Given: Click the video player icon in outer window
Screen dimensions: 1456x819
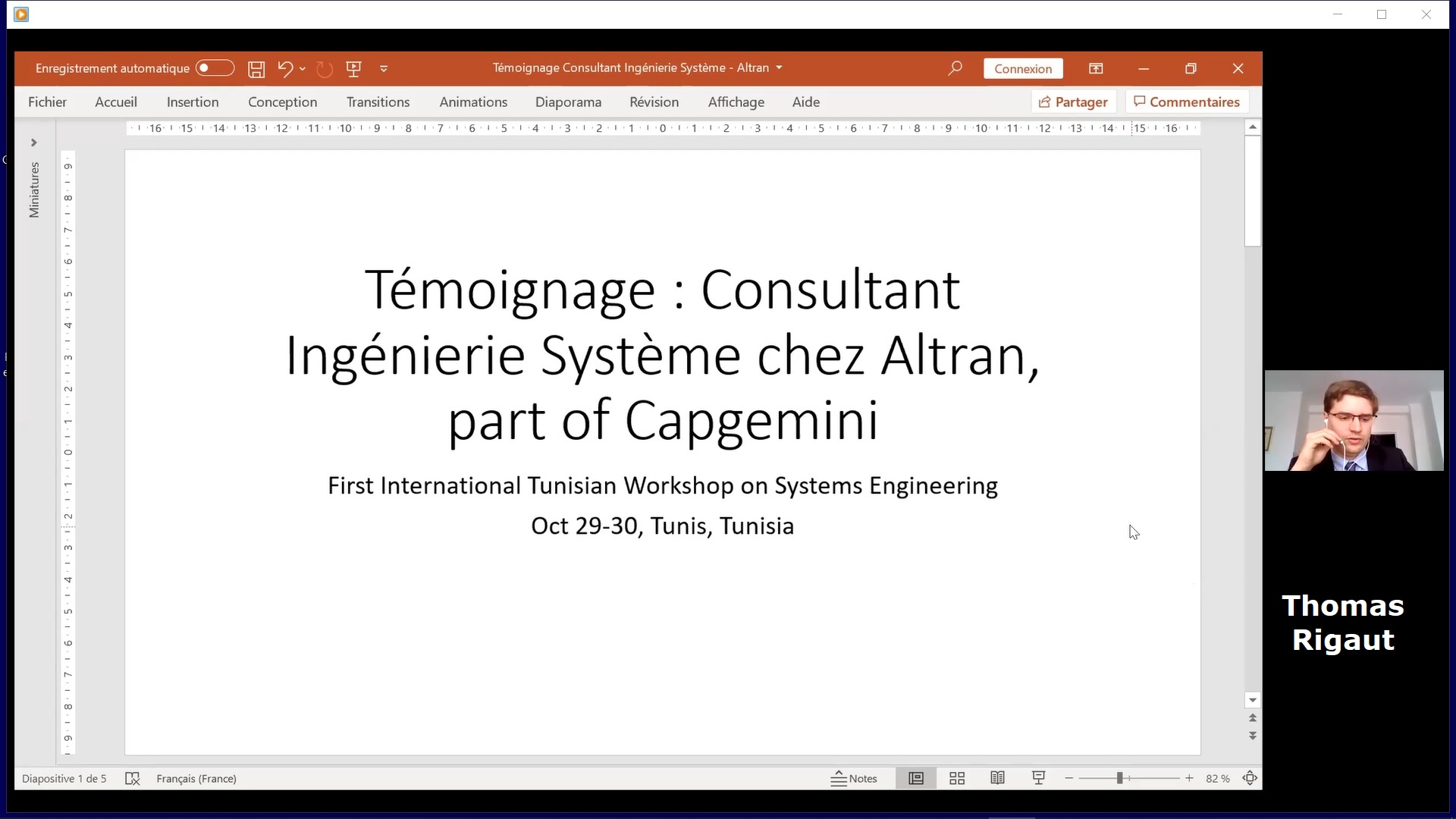Looking at the screenshot, I should tap(21, 14).
